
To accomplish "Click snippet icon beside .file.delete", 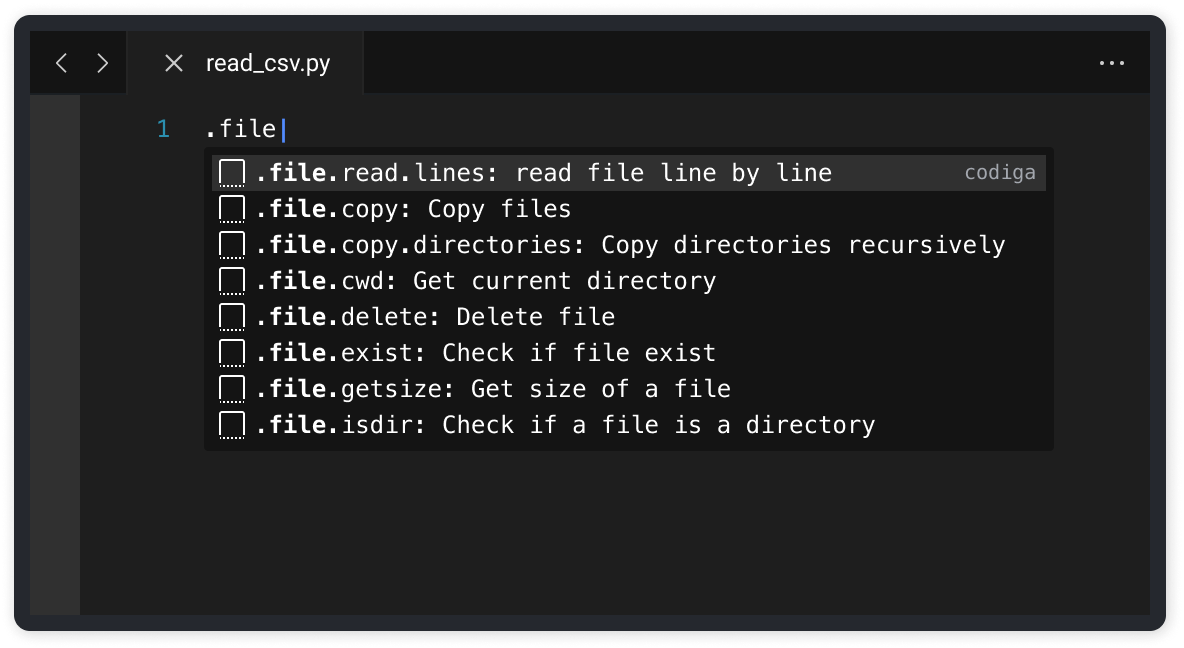I will point(232,317).
